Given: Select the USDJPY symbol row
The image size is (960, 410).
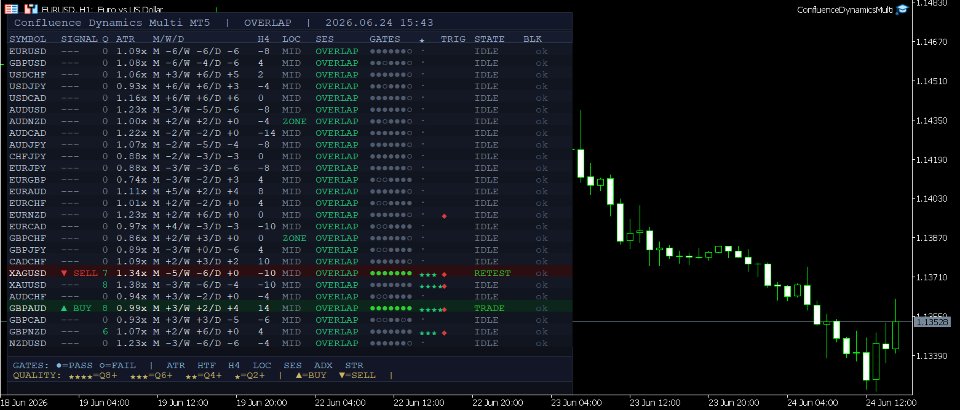Looking at the screenshot, I should click(x=290, y=86).
